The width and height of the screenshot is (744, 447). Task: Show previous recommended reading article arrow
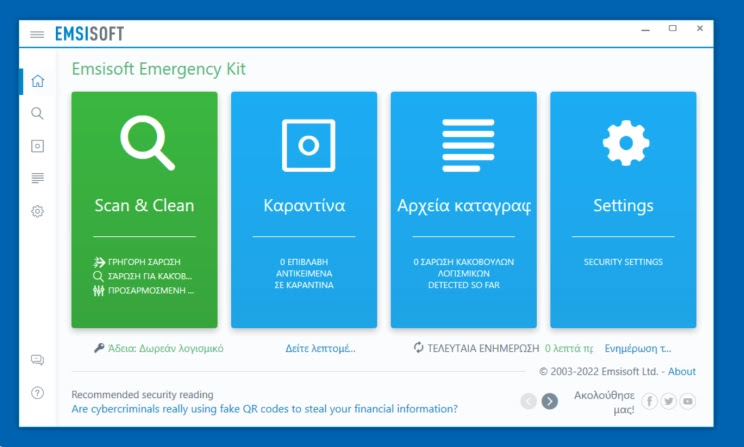click(x=528, y=401)
